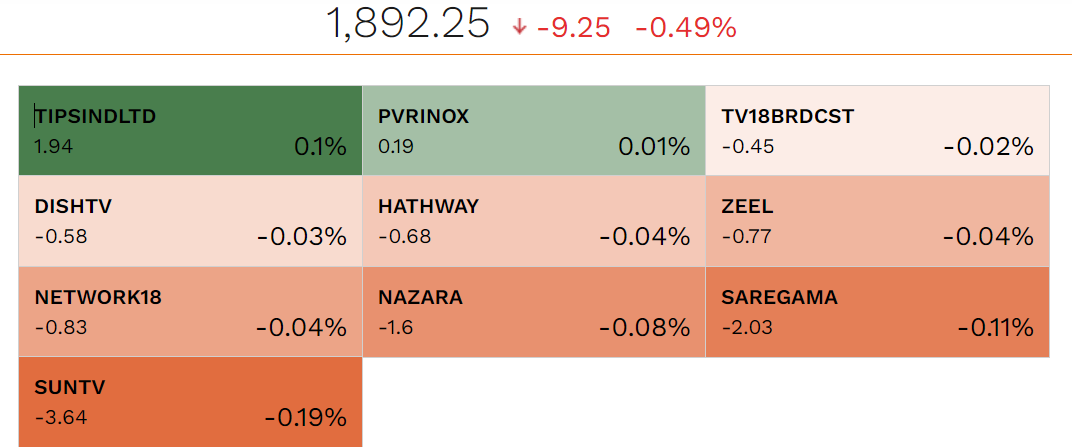This screenshot has height=447, width=1072.
Task: Click the -0.11% figure on SAREGAMA
Action: 995,327
